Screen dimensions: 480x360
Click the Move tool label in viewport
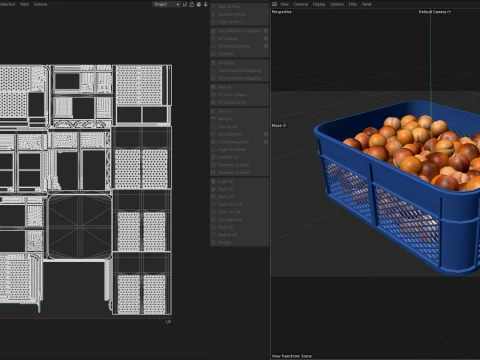coord(279,125)
